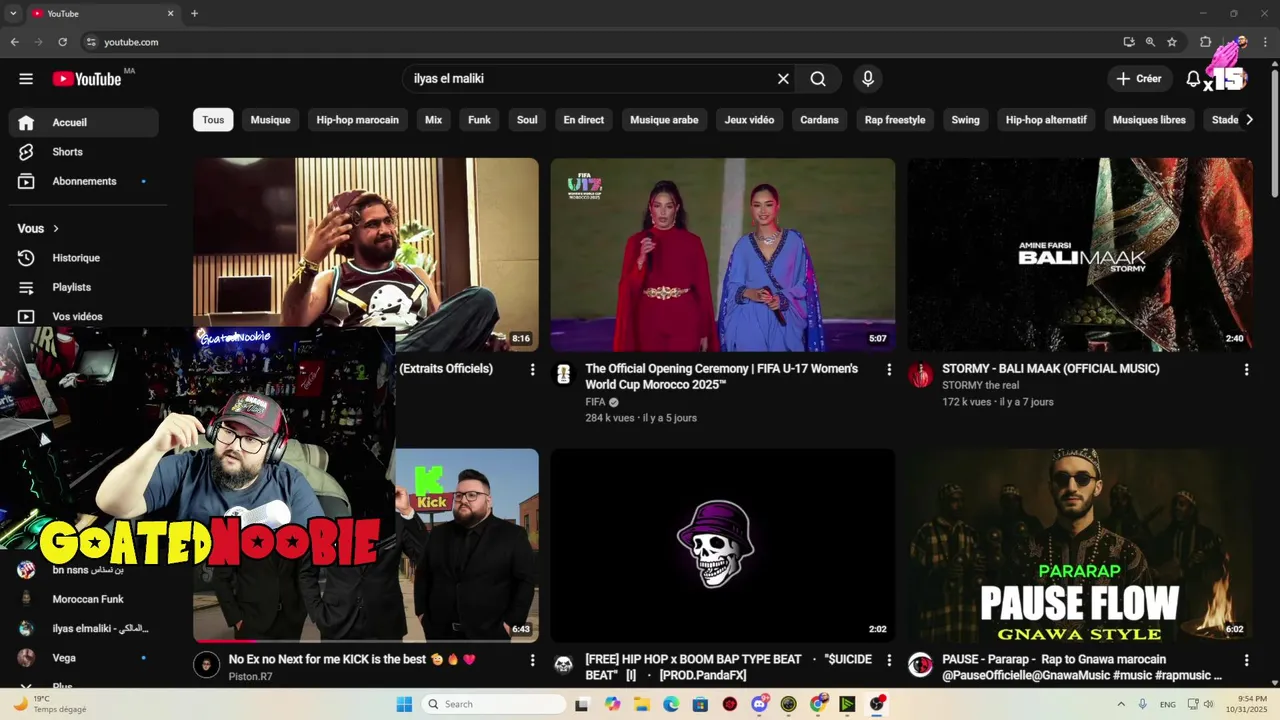1280x720 pixels.
Task: Open Vos vidéos in the sidebar
Action: (84, 316)
